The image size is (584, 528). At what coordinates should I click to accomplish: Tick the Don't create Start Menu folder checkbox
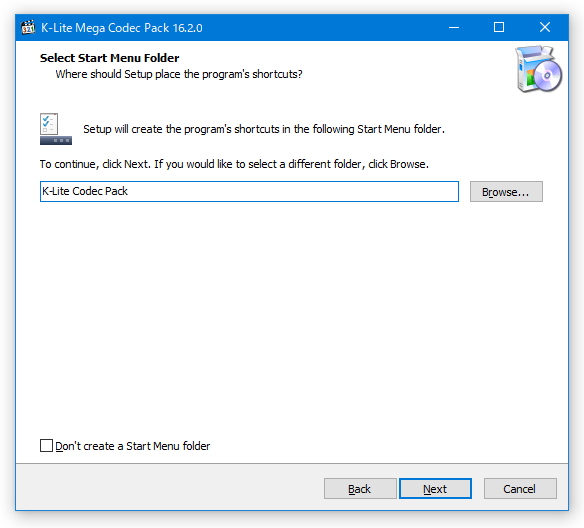[46, 445]
